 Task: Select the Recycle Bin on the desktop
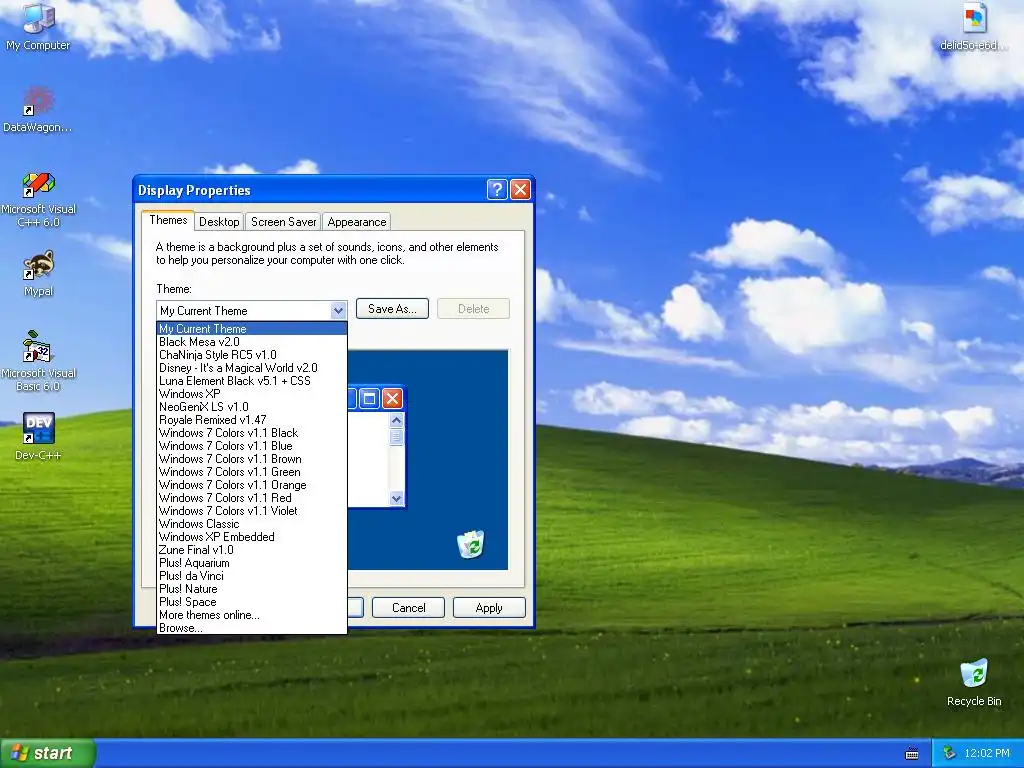point(974,683)
